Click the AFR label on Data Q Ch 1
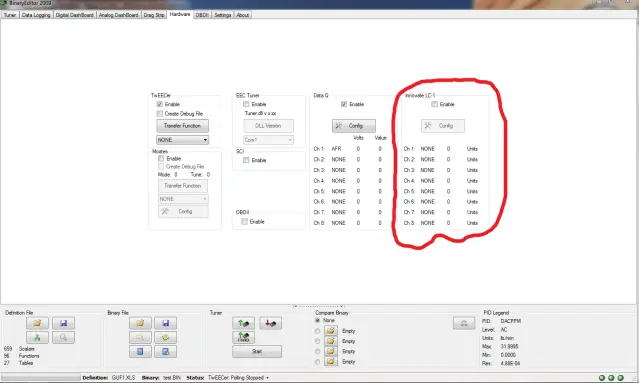The width and height of the screenshot is (639, 383). pos(336,149)
